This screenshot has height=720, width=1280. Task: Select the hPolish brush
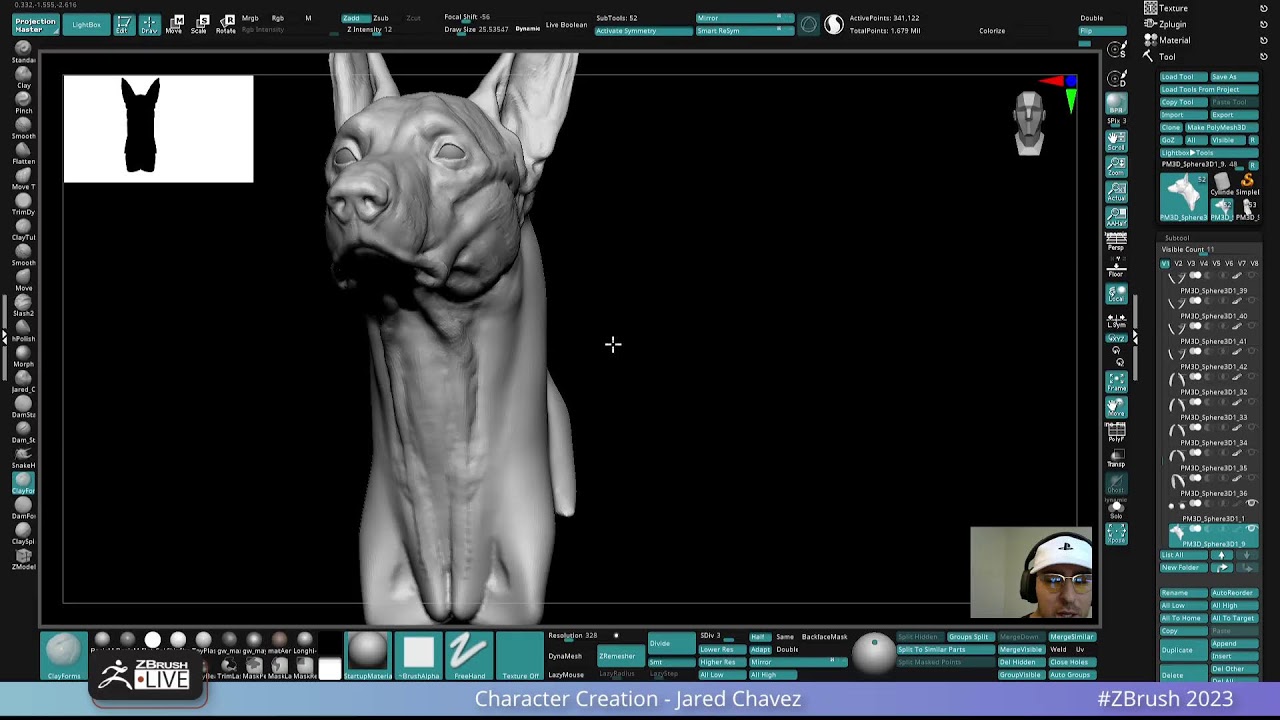tap(23, 326)
